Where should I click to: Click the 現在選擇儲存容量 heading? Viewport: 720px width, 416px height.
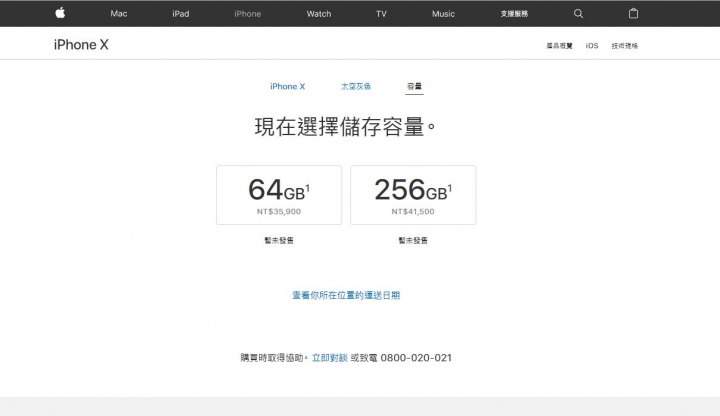[344, 127]
